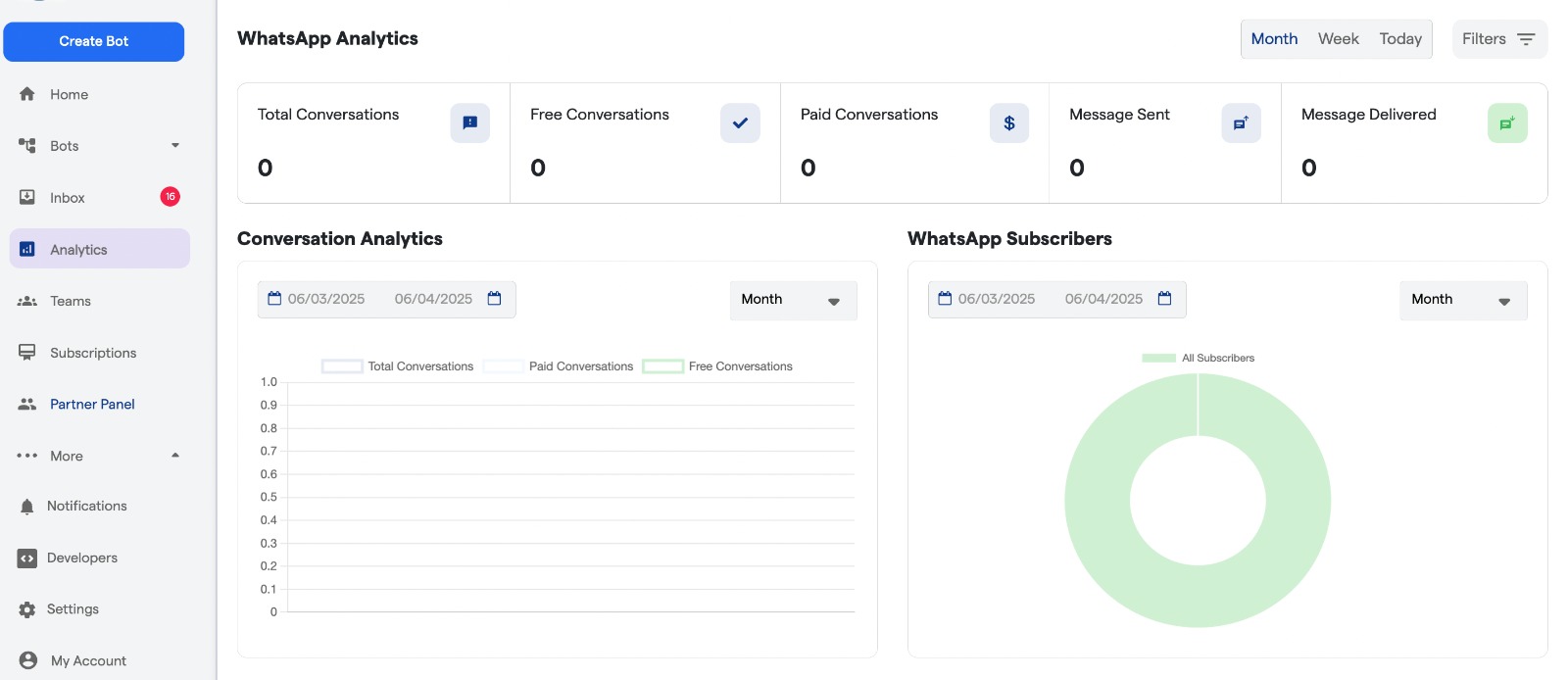Click the Create Bot button
The image size is (1568, 680).
click(x=94, y=41)
